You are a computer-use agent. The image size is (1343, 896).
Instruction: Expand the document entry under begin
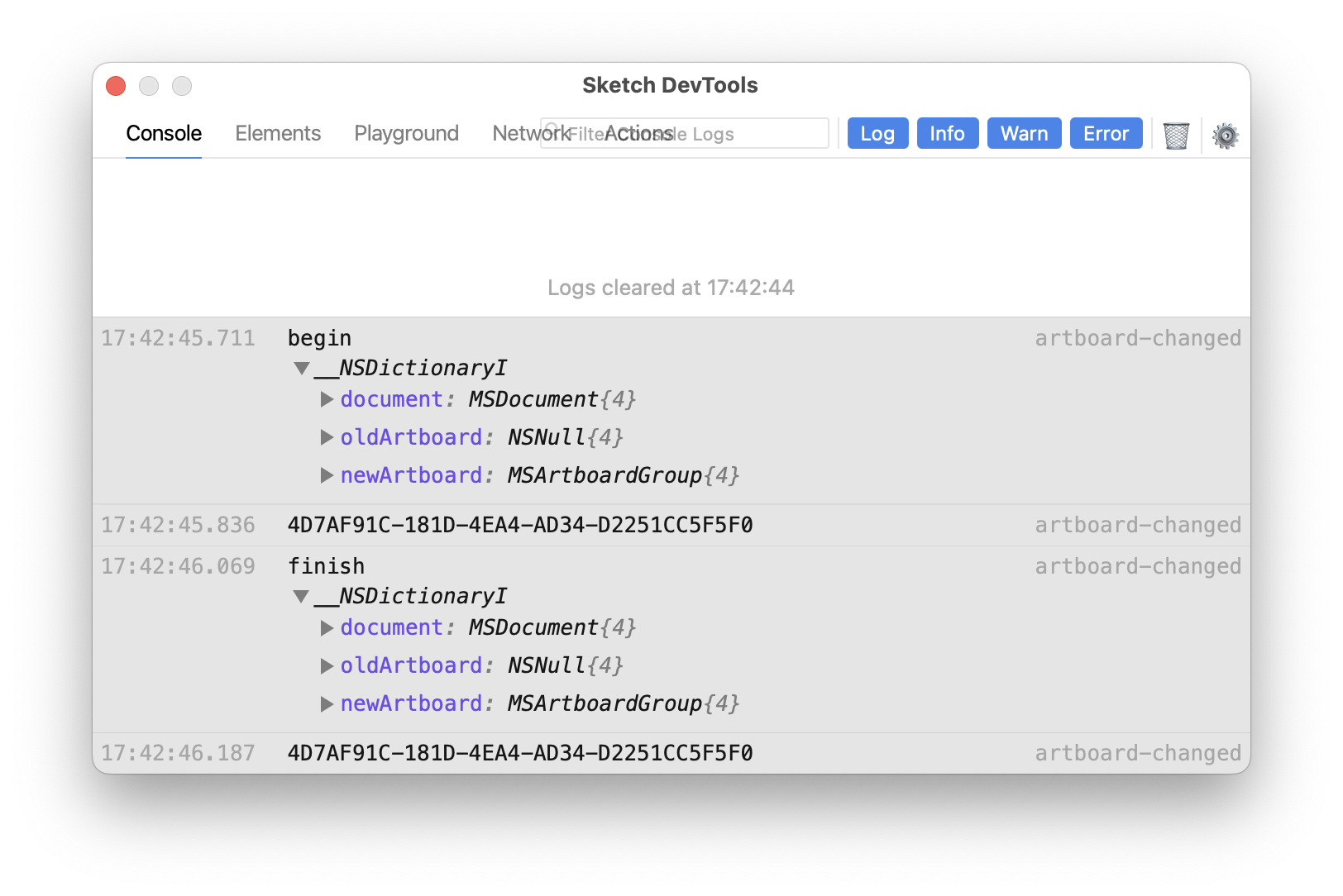[x=327, y=399]
